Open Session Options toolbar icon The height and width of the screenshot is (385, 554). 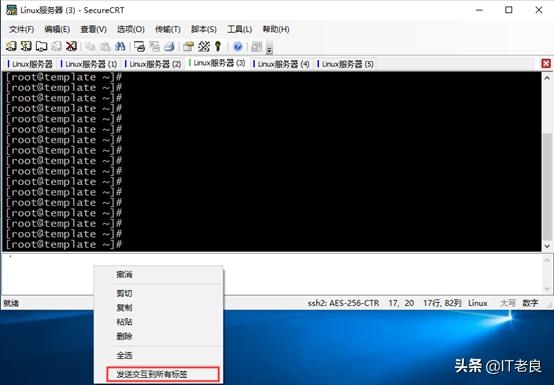click(188, 46)
